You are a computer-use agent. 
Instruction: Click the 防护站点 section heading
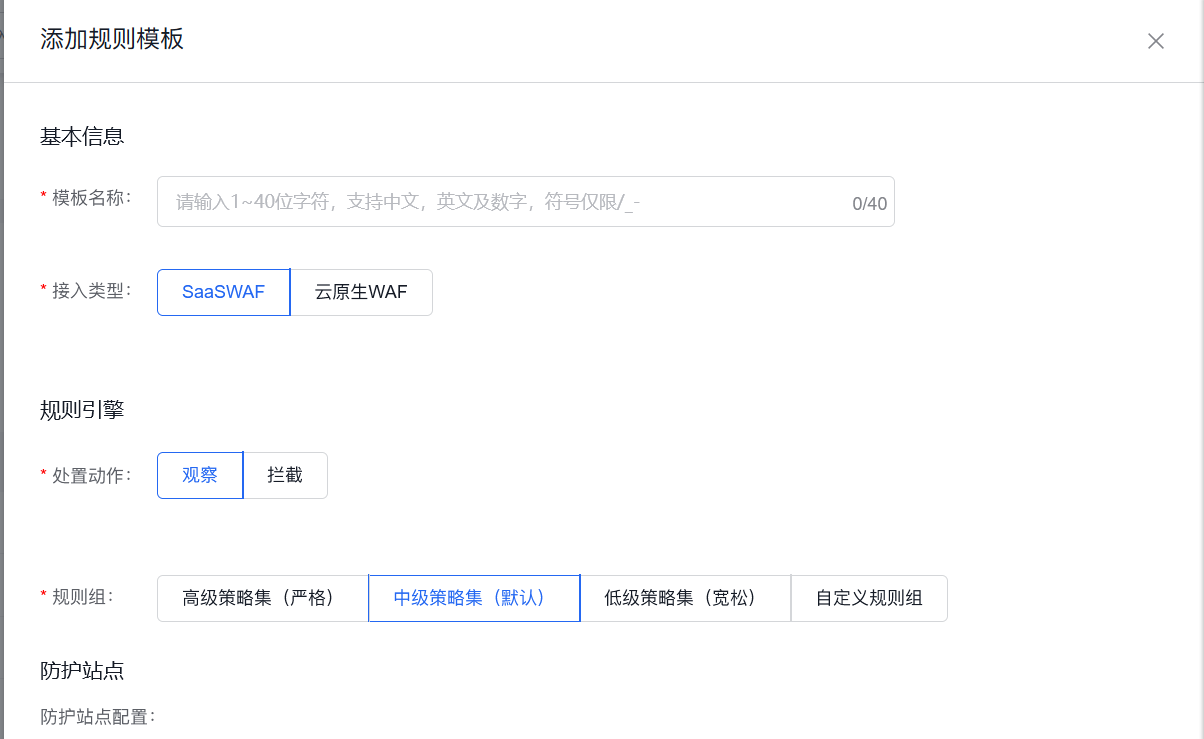point(80,671)
